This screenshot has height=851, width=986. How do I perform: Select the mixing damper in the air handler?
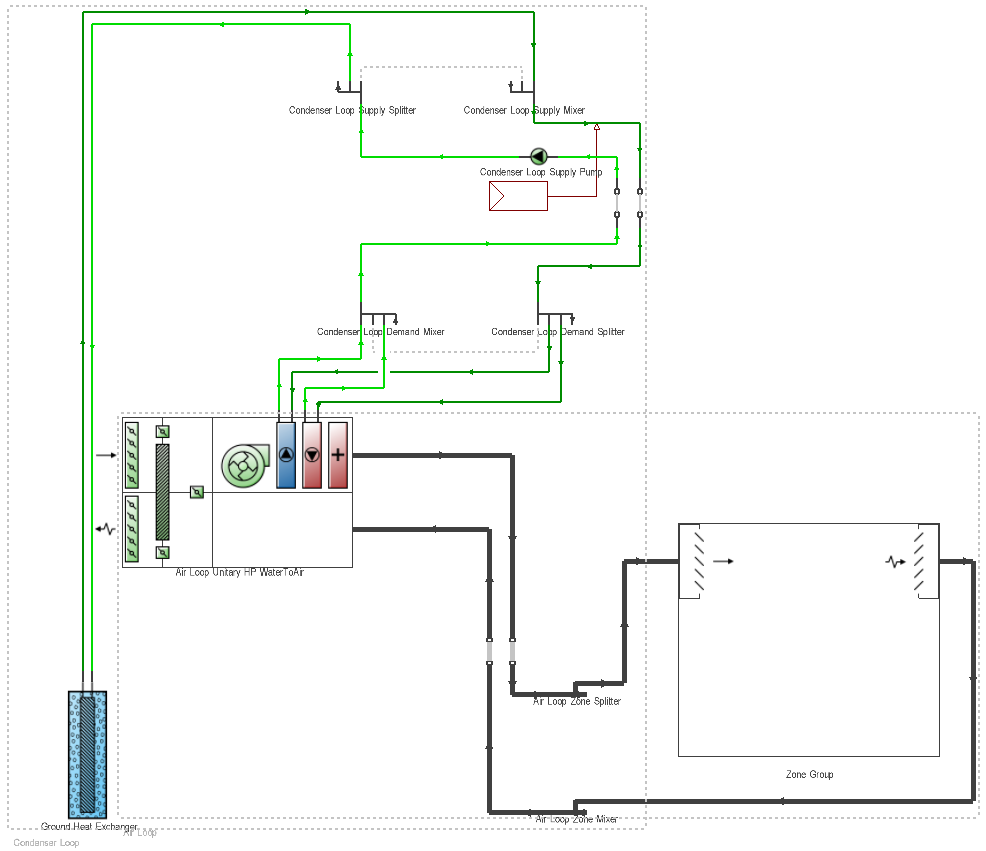[x=197, y=492]
